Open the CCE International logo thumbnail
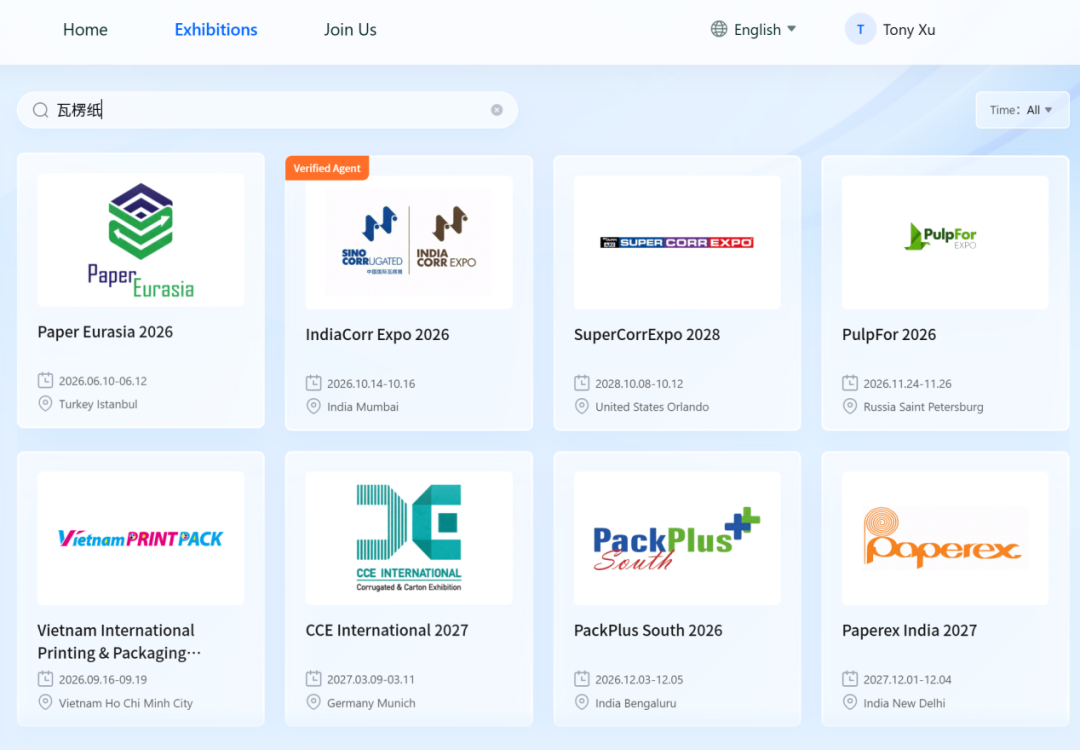The height and width of the screenshot is (750, 1080). (409, 539)
